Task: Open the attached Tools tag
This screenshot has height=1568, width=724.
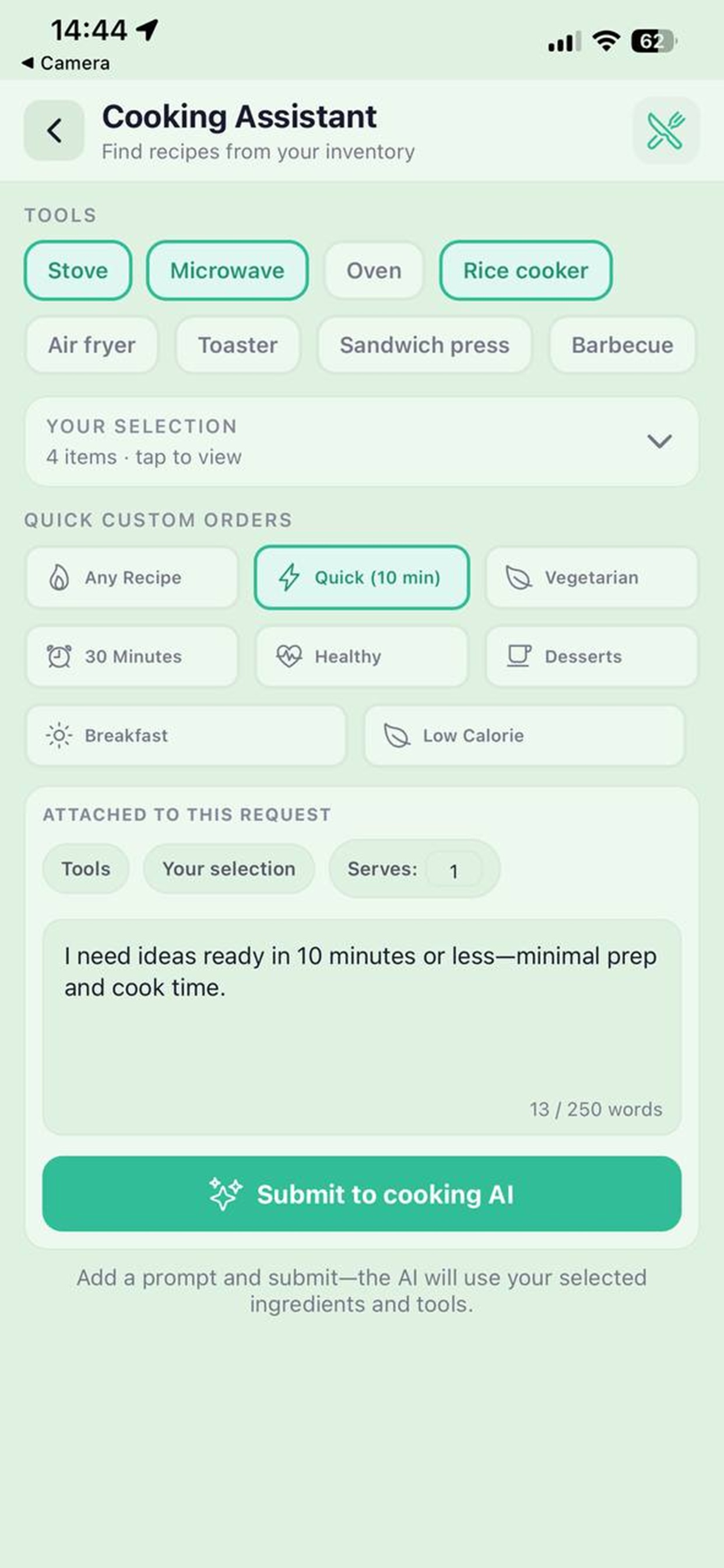Action: 86,869
